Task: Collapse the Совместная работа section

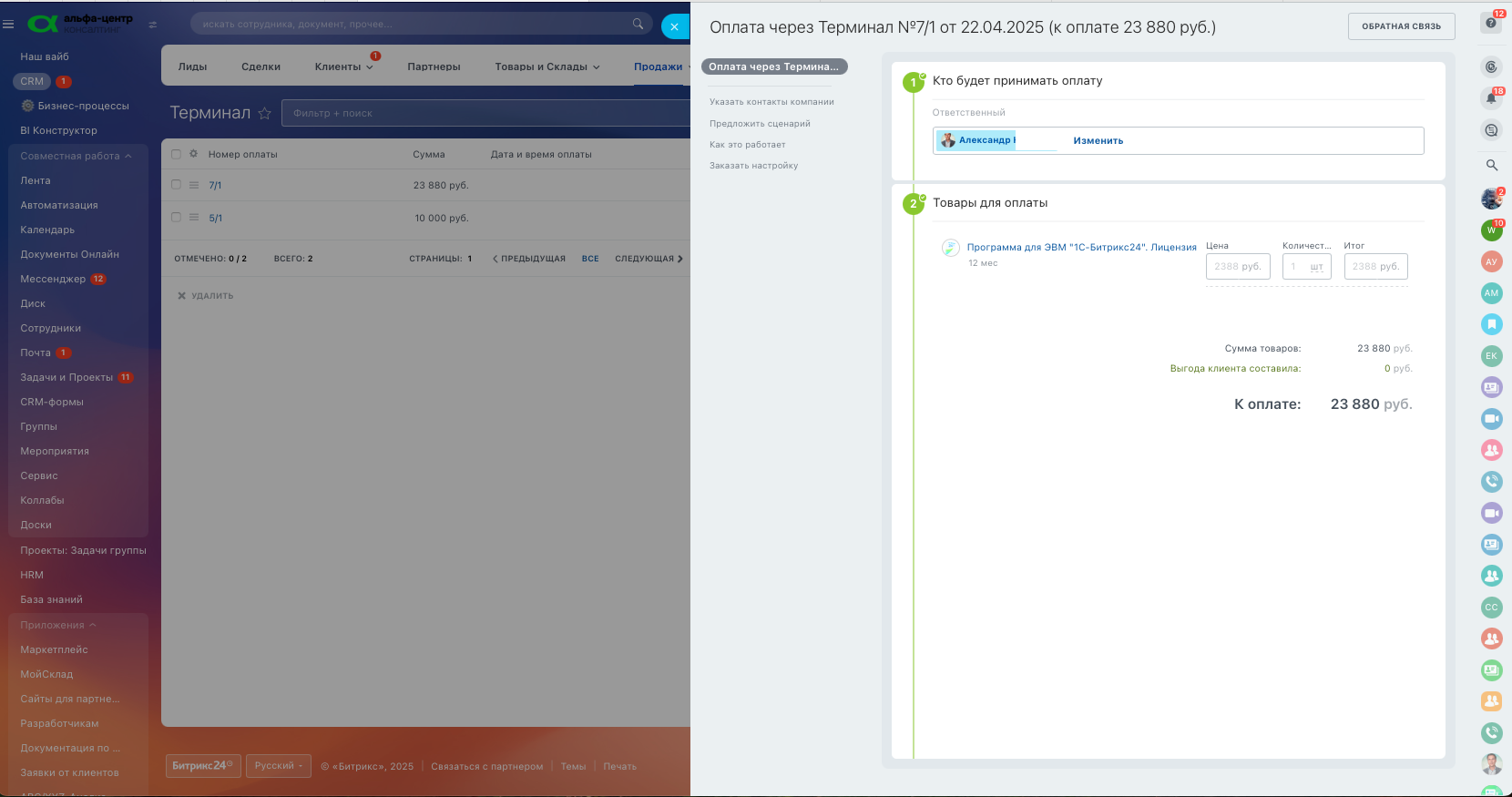Action: 77,156
